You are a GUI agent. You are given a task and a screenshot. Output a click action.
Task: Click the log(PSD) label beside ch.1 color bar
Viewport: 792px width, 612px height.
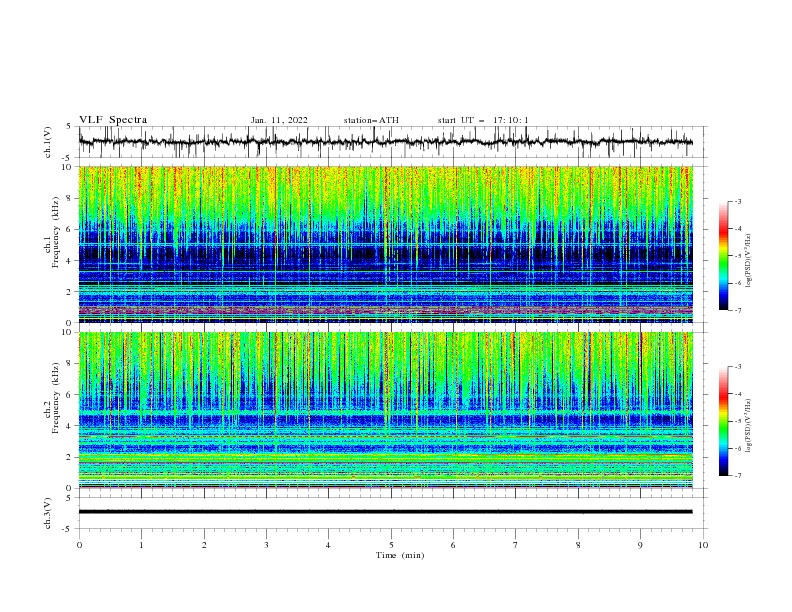pyautogui.click(x=749, y=261)
